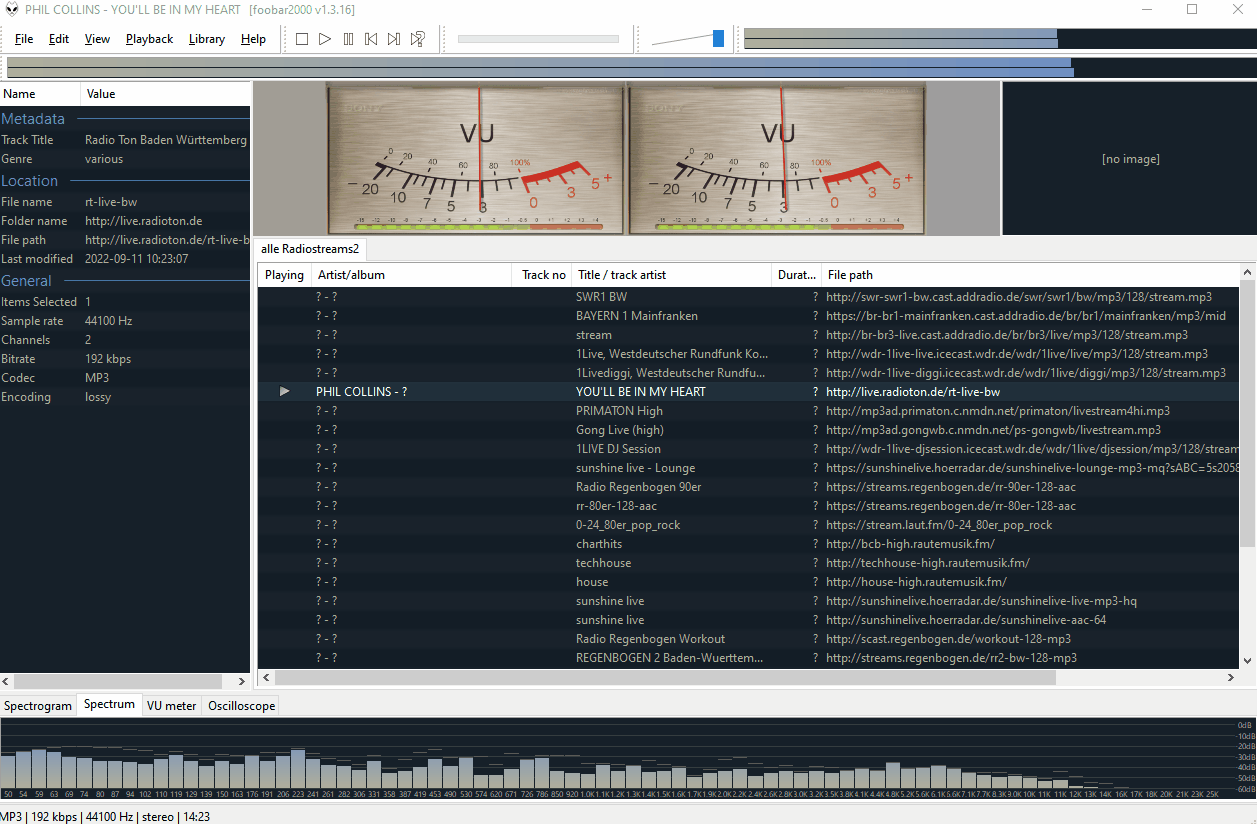Sort by Track no column header
Image resolution: width=1257 pixels, height=824 pixels.
click(x=543, y=274)
